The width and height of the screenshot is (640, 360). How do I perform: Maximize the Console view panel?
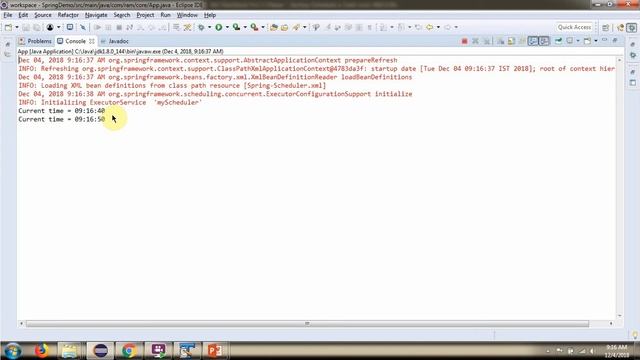pos(615,40)
